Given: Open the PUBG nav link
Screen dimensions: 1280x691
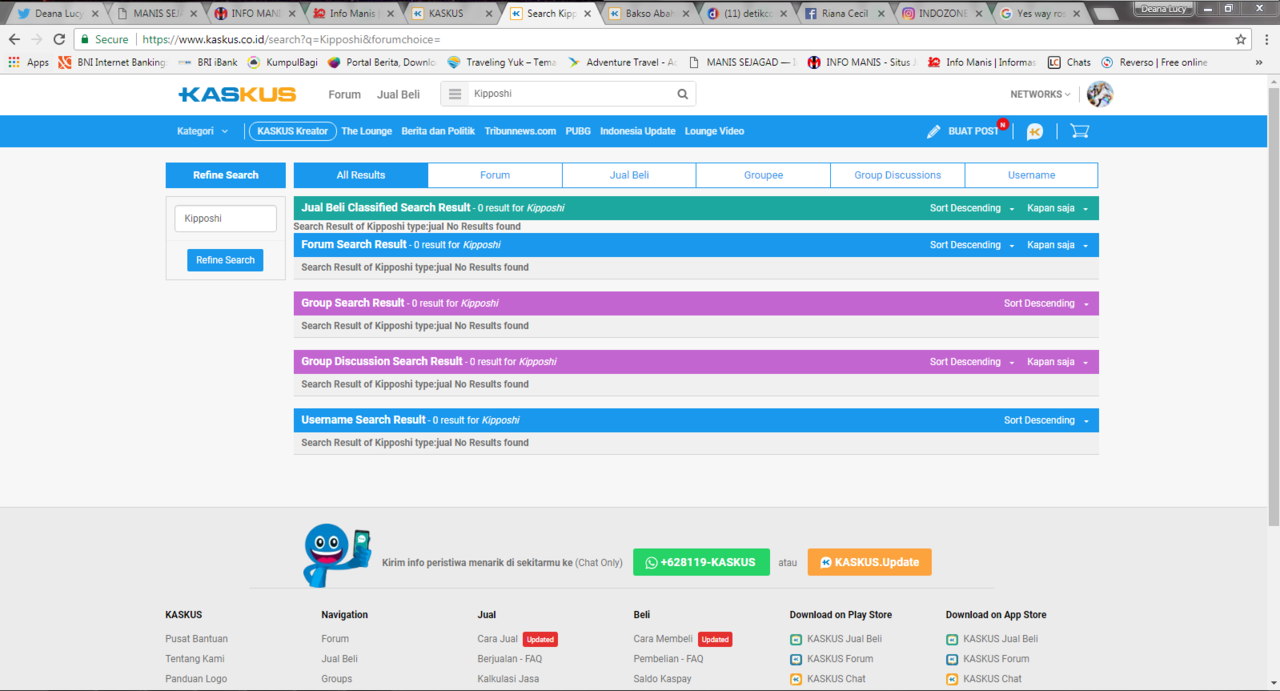Looking at the screenshot, I should pyautogui.click(x=578, y=131).
